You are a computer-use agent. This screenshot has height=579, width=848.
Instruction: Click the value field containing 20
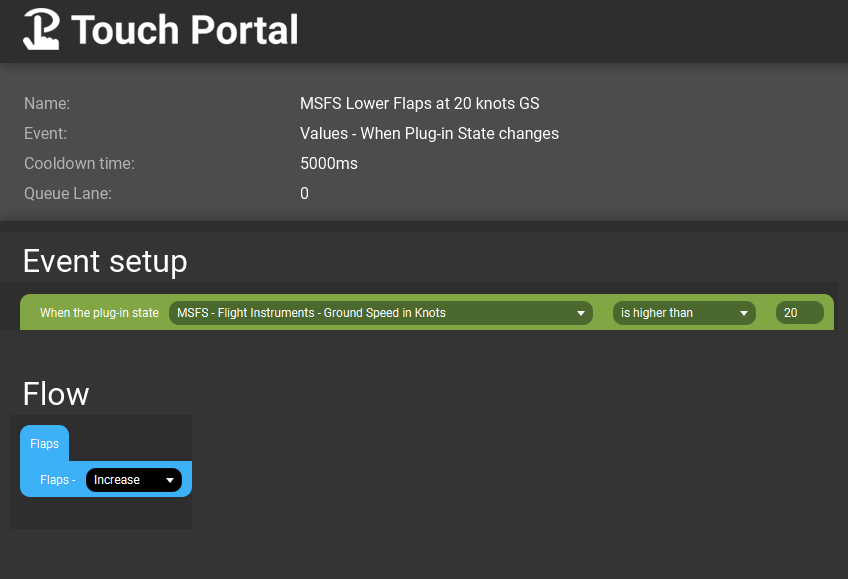click(799, 313)
